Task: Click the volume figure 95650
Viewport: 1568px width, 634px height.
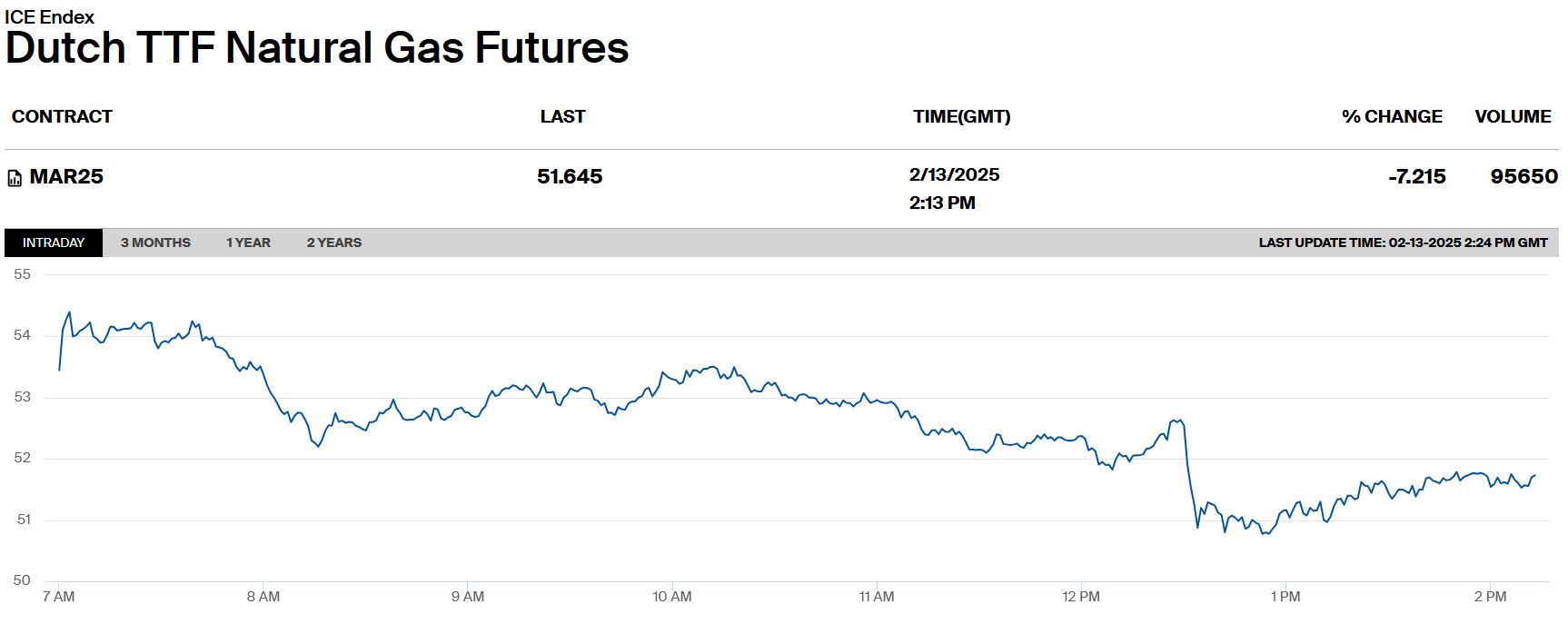Action: [x=1523, y=176]
